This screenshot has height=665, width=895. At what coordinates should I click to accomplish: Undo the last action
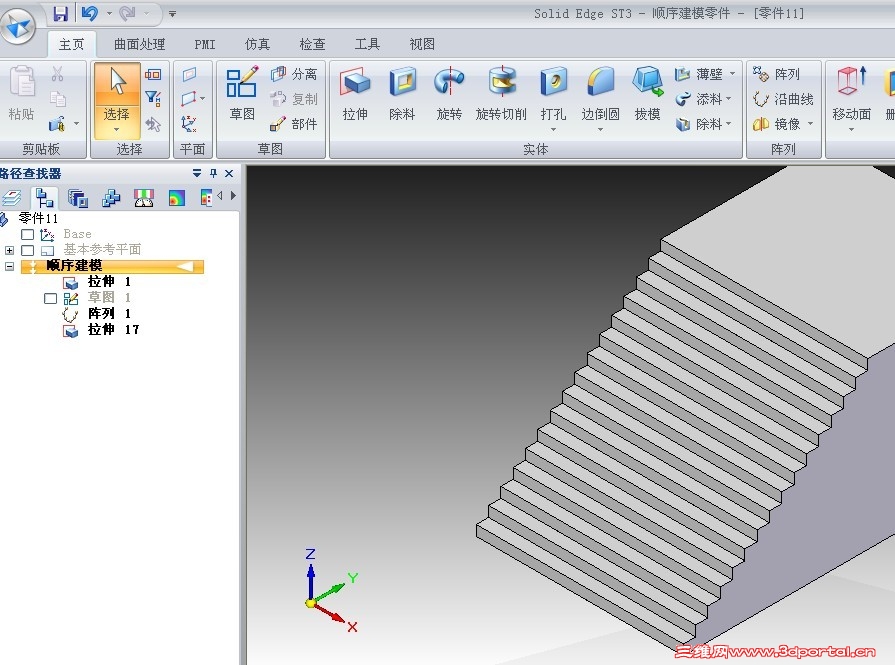90,13
